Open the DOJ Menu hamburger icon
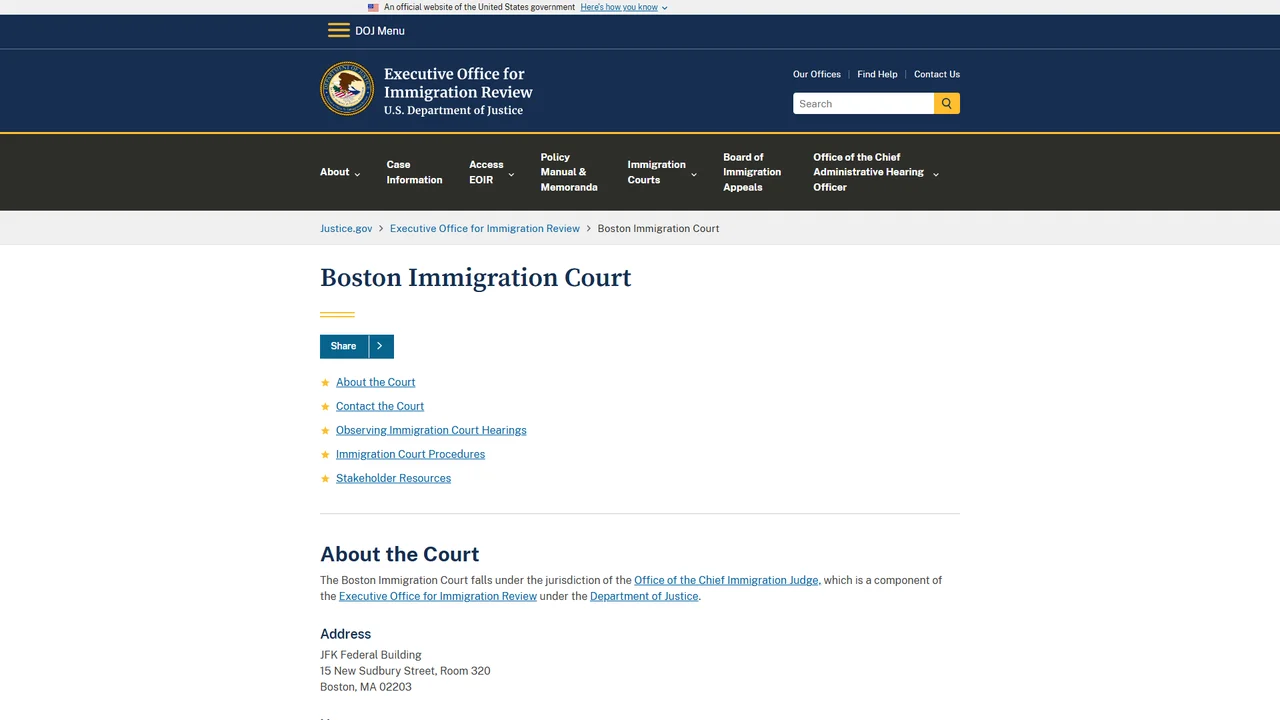Image resolution: width=1280 pixels, height=720 pixels. pos(339,30)
